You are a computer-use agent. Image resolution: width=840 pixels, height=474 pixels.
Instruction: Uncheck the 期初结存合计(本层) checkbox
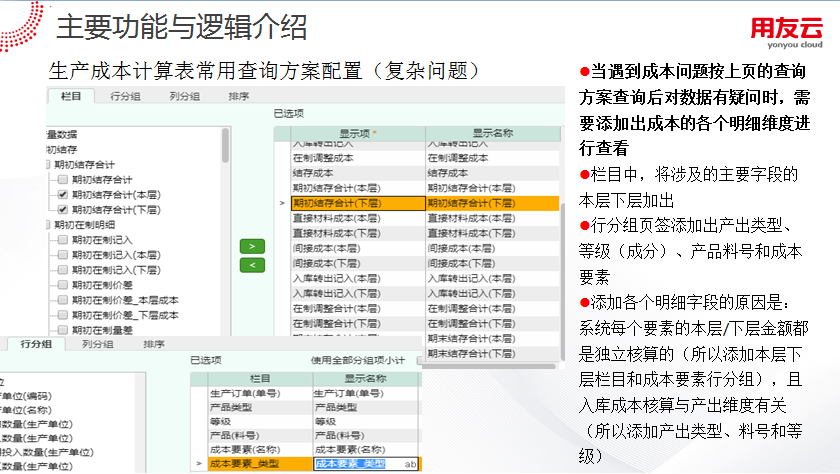pos(63,195)
